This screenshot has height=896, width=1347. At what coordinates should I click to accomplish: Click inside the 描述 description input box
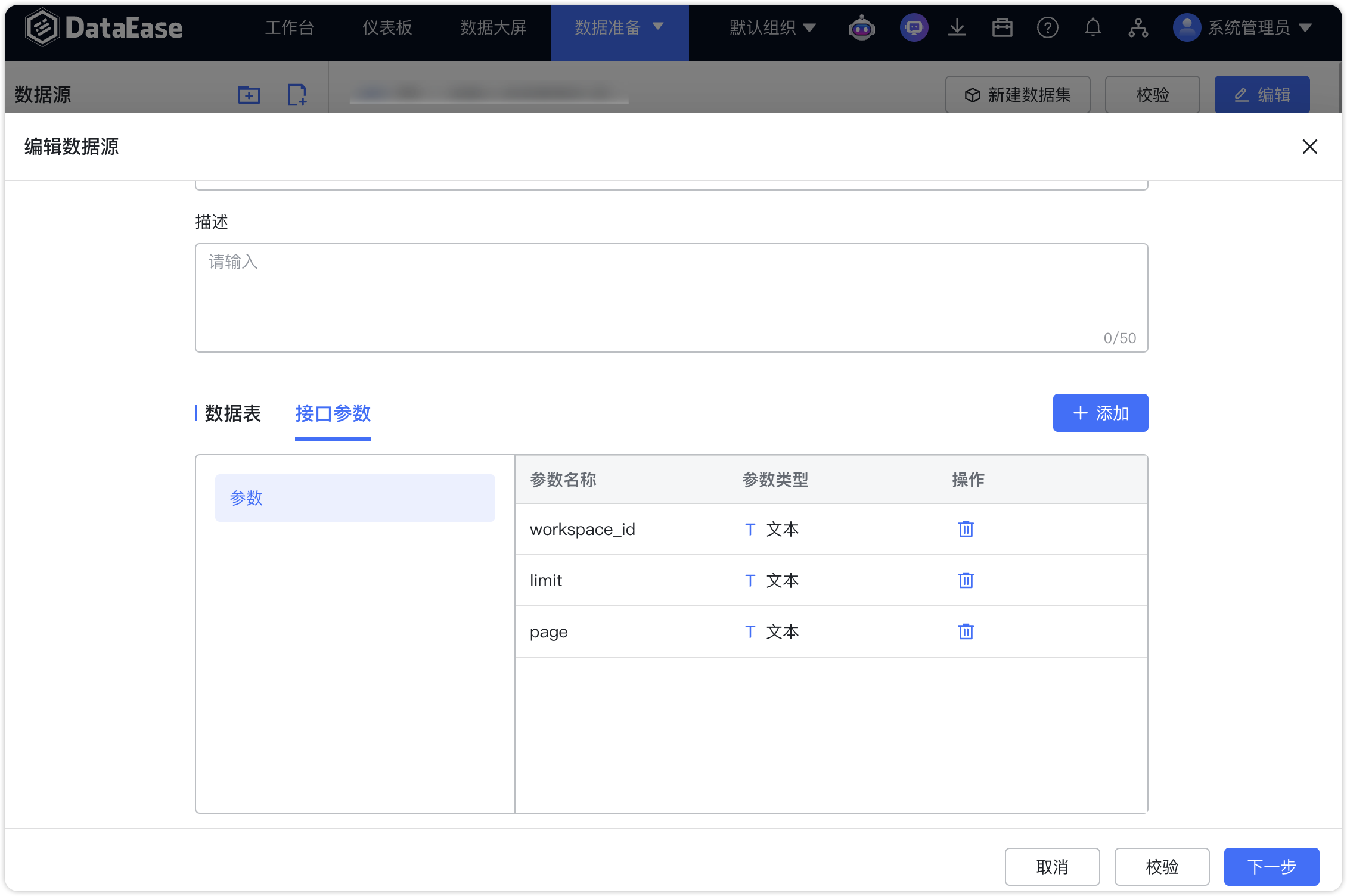[671, 295]
